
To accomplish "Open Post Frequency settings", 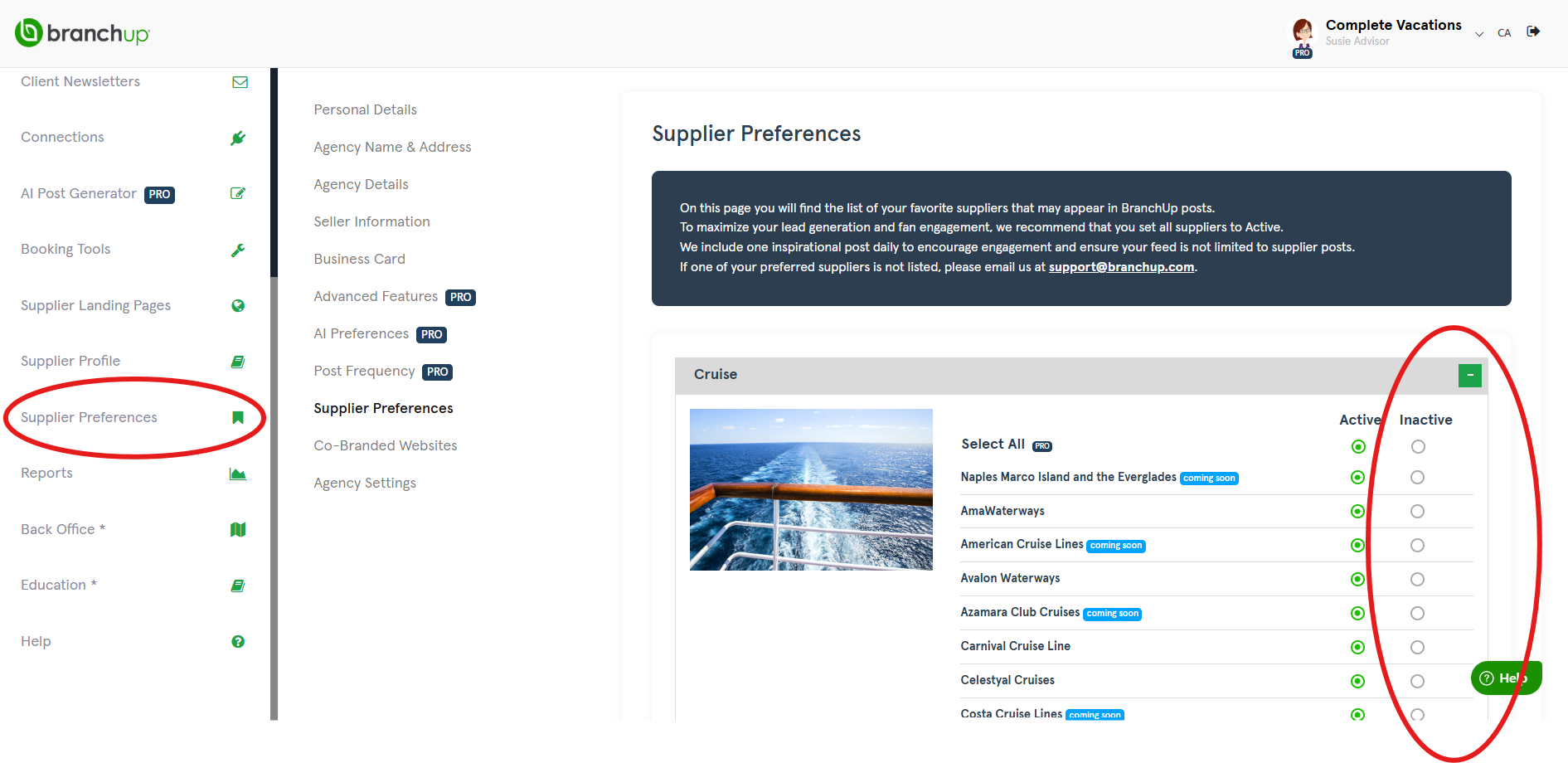I will pos(364,371).
